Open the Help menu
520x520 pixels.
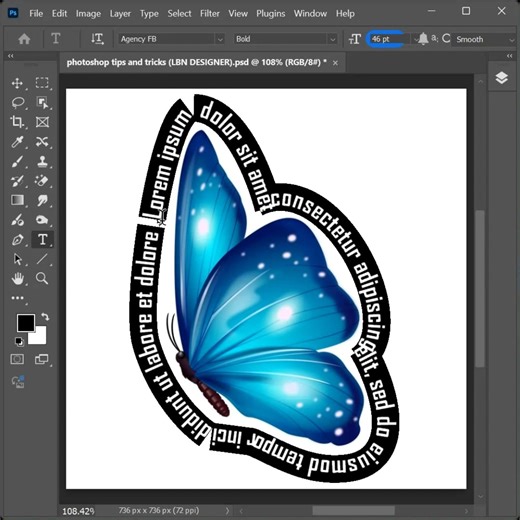345,14
